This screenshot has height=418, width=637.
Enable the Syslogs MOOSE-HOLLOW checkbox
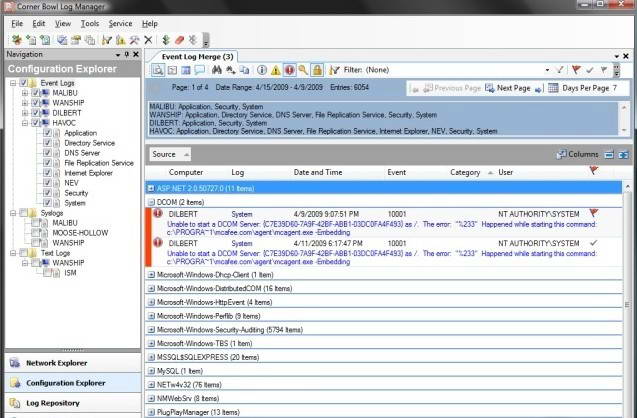click(34, 232)
